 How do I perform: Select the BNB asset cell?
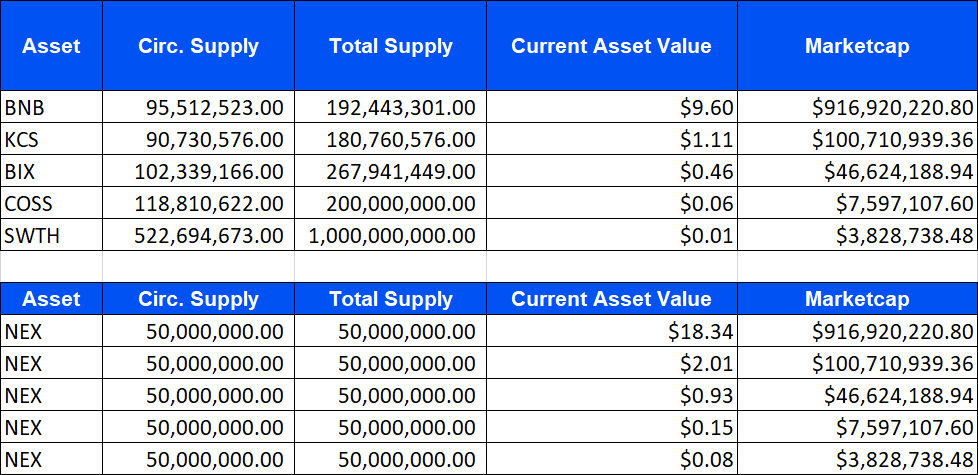tap(51, 107)
